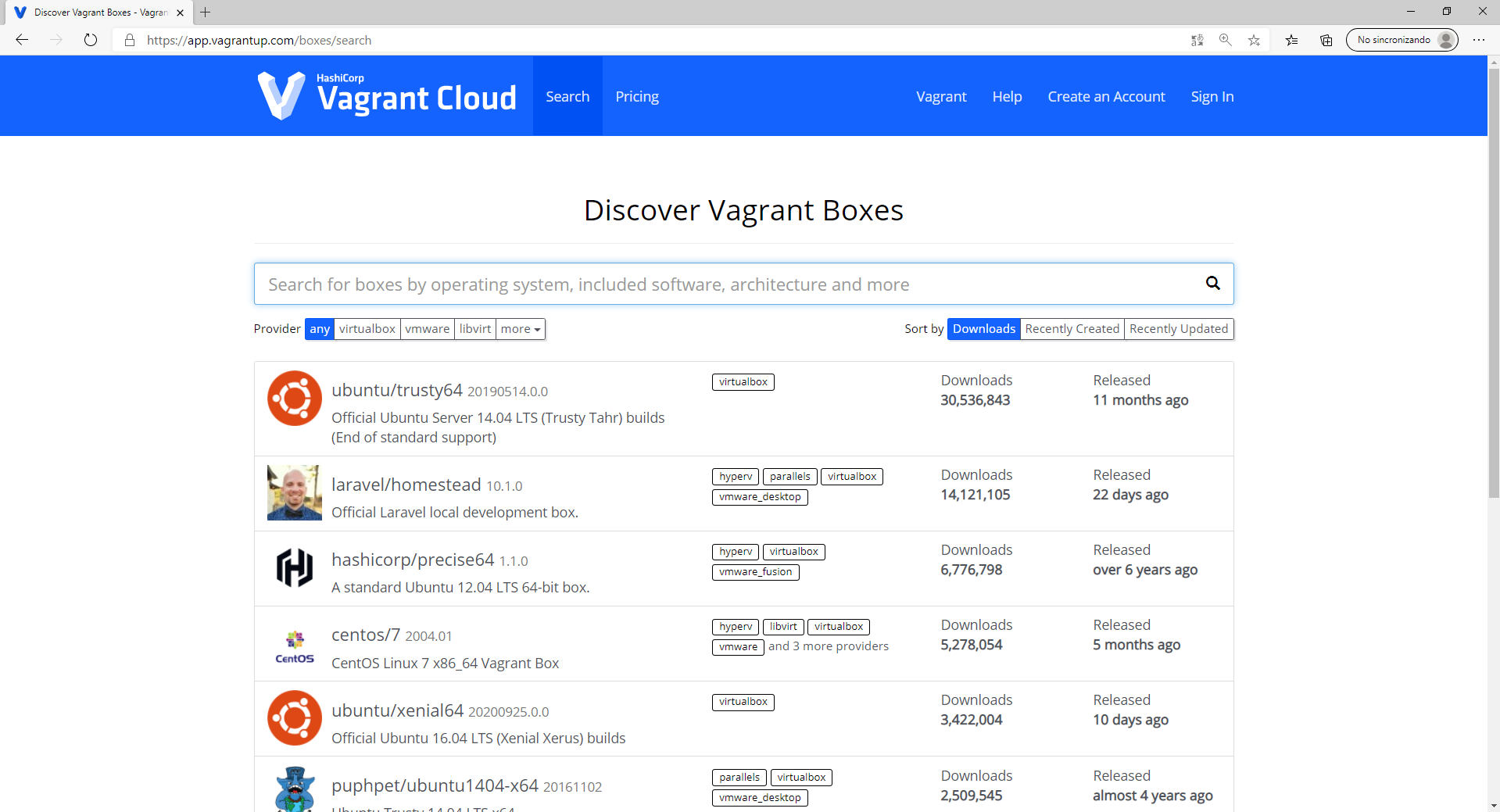1500x812 pixels.
Task: Select the virtualbox provider filter
Action: 367,329
